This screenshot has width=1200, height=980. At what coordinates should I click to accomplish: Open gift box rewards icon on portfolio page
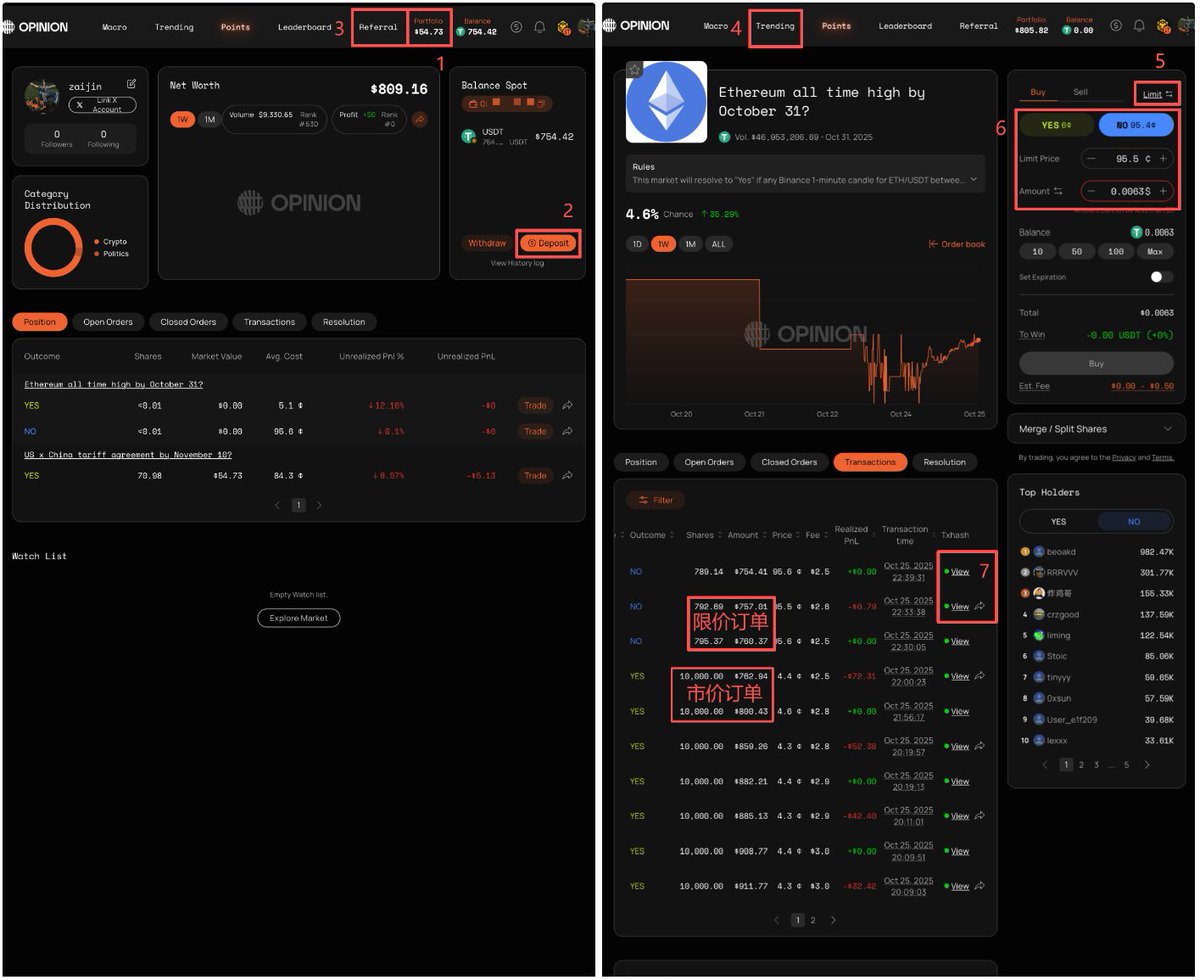(564, 27)
